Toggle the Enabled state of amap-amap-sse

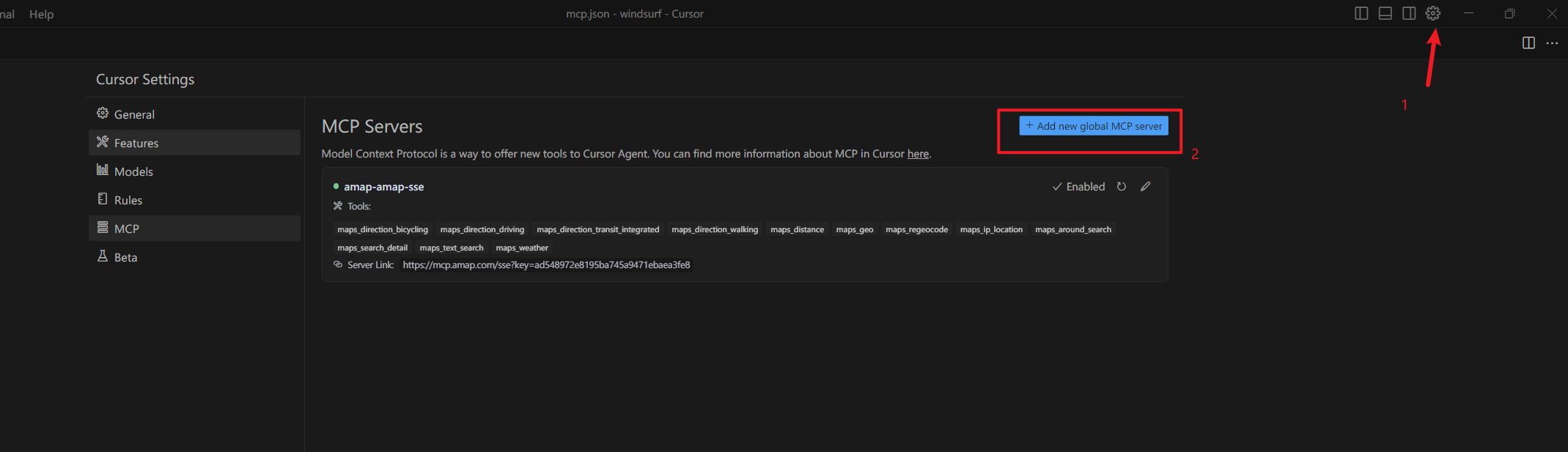tap(1078, 187)
